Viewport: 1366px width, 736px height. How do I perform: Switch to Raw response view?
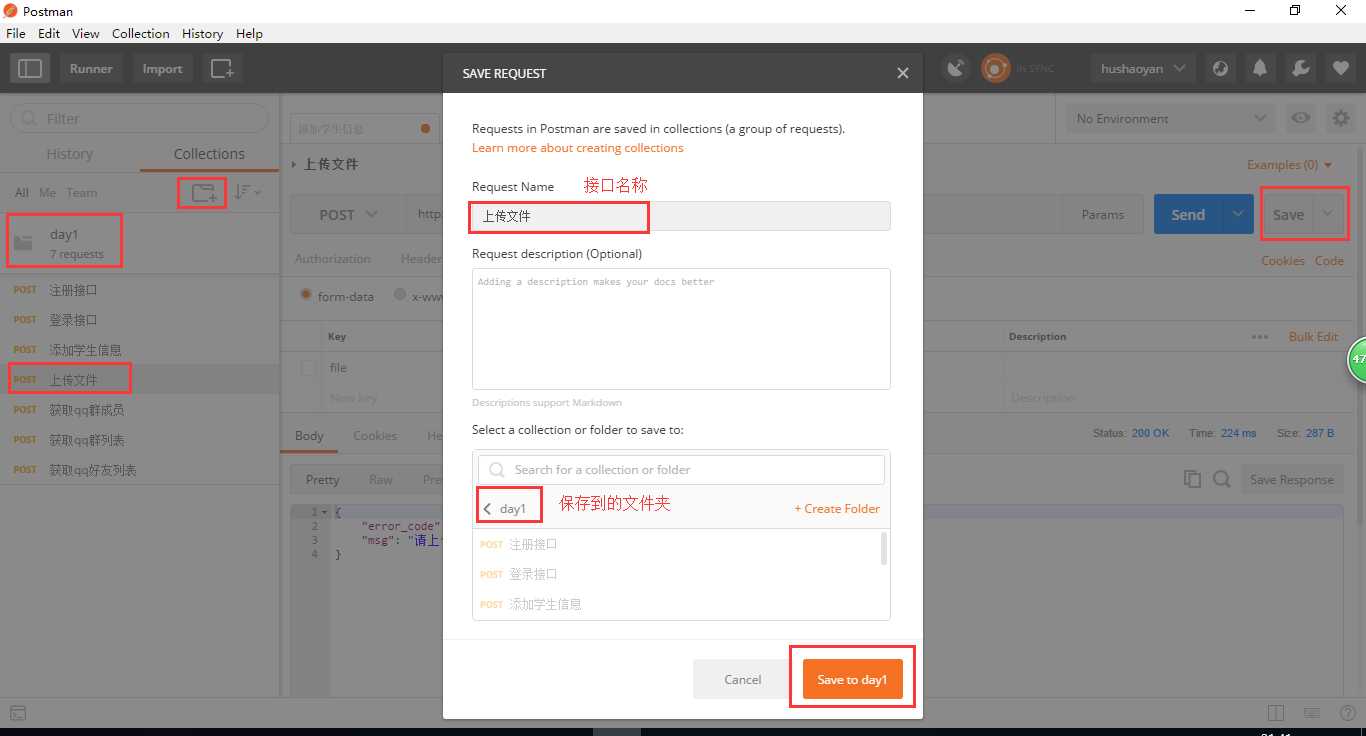click(380, 479)
